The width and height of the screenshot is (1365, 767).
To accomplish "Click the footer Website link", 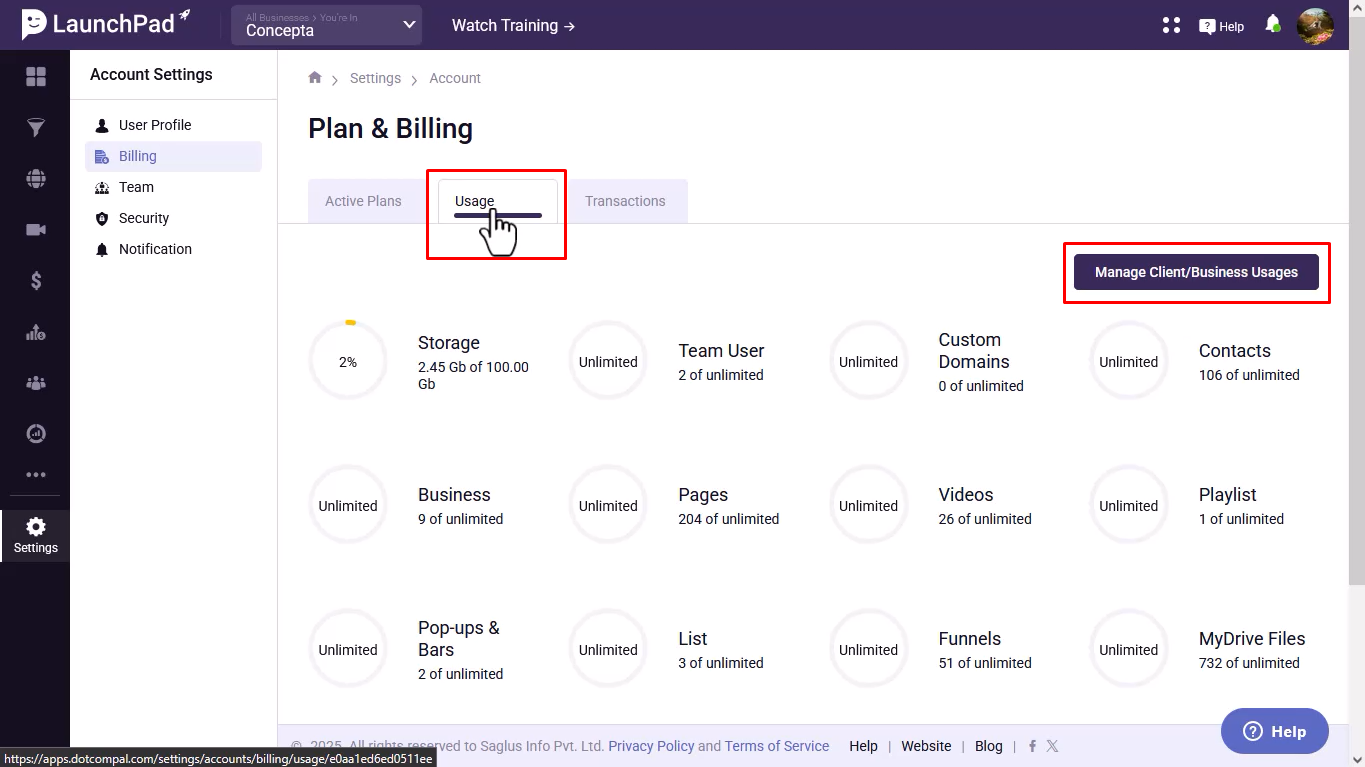I will coord(926,746).
